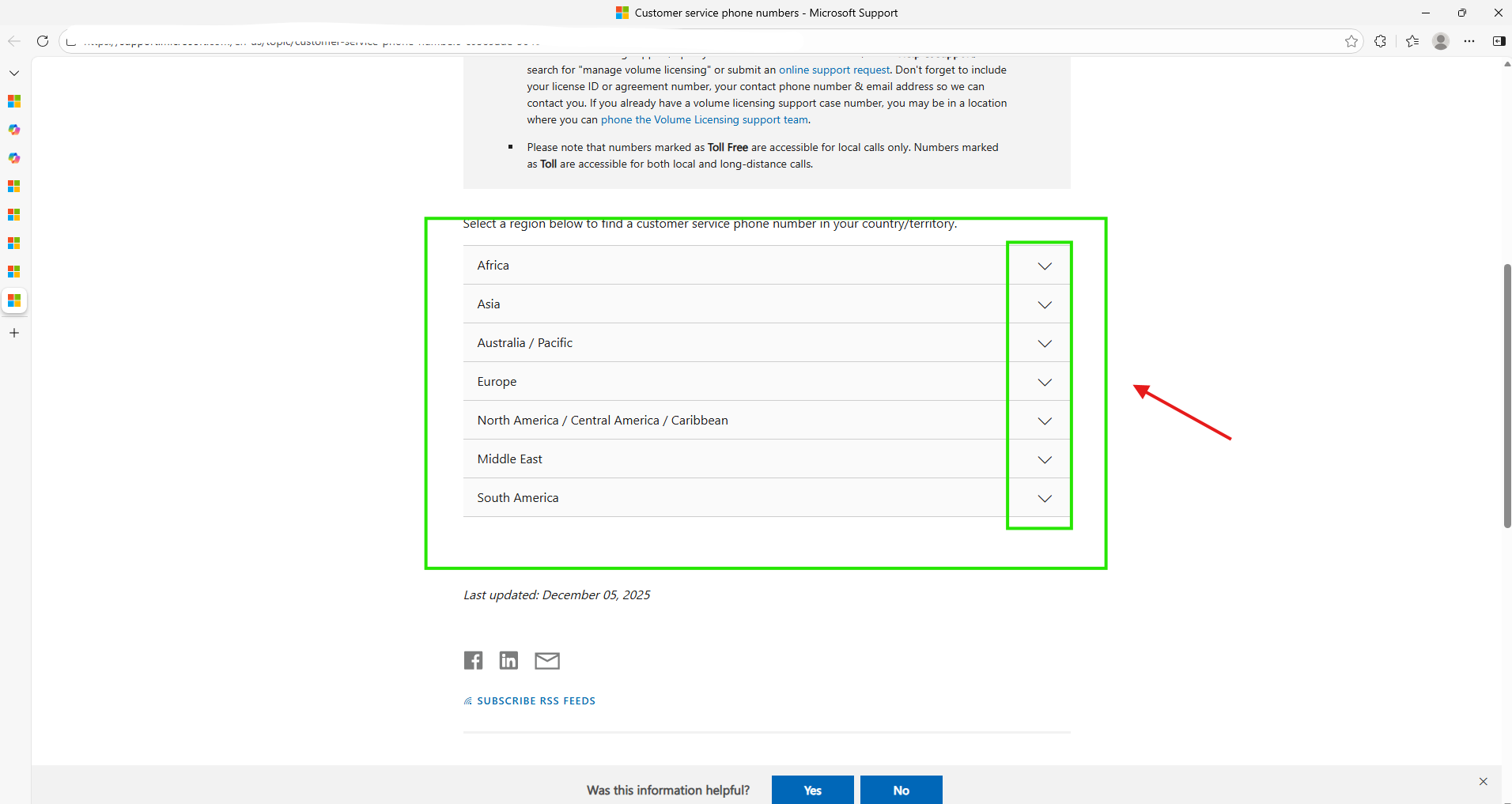The height and width of the screenshot is (804, 1512).
Task: Collapse the vertical tabs pane chevron
Action: coord(14,73)
